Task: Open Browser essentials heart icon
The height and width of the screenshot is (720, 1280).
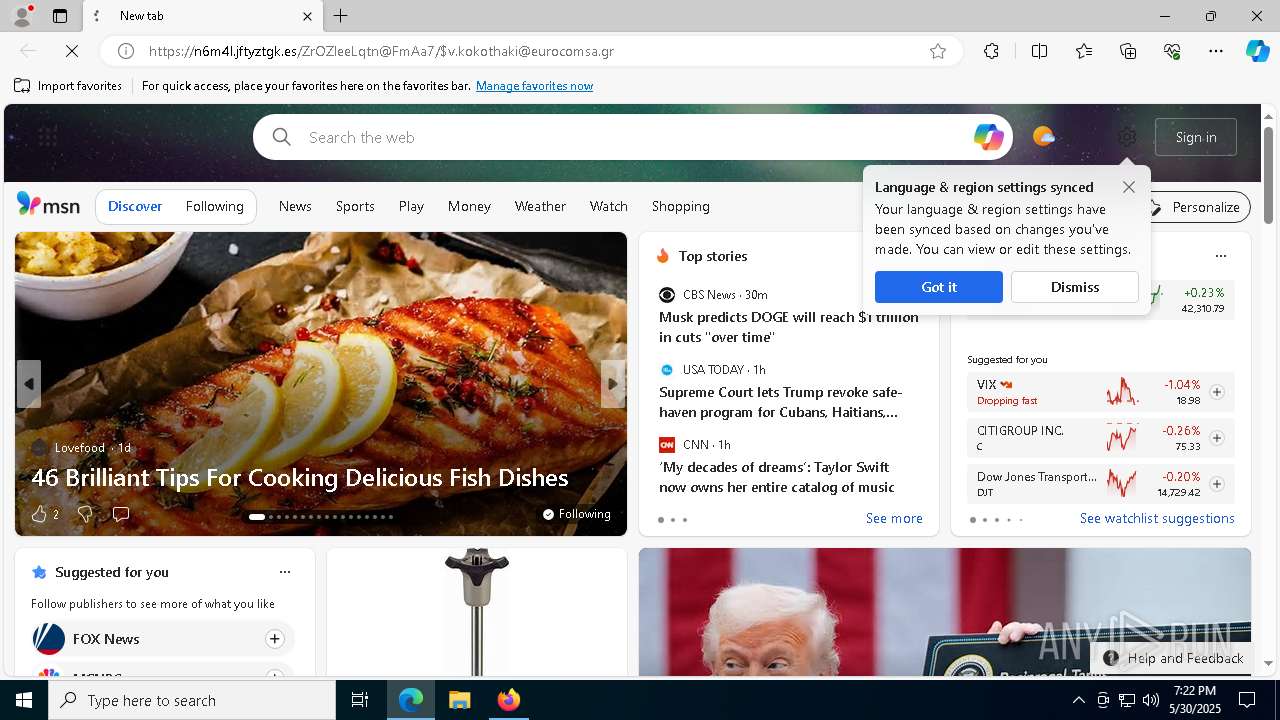Action: pyautogui.click(x=1172, y=51)
